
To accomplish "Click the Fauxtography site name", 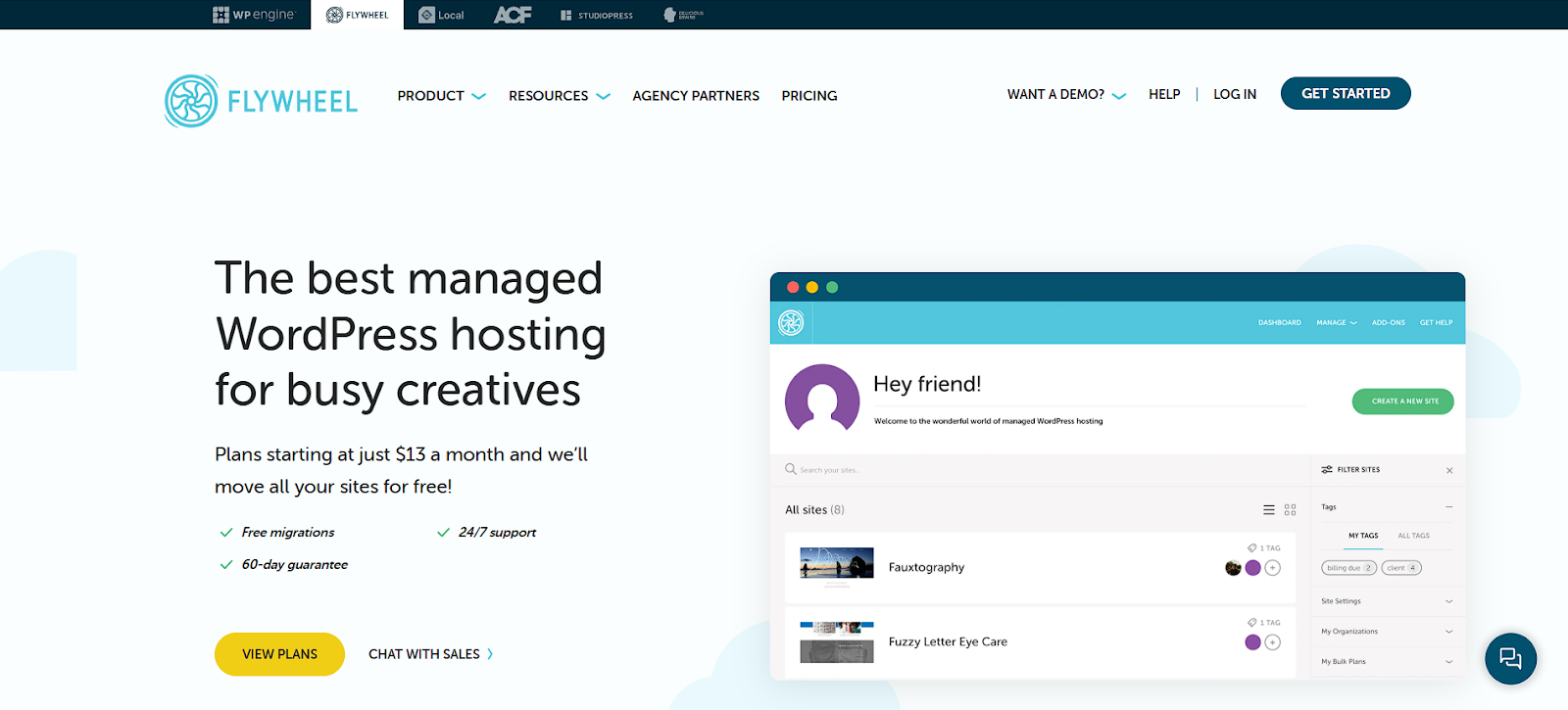I will tap(926, 567).
